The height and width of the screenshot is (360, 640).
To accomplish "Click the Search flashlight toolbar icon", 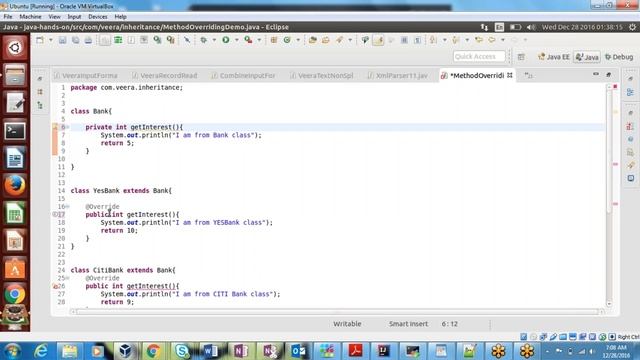I will click(339, 40).
